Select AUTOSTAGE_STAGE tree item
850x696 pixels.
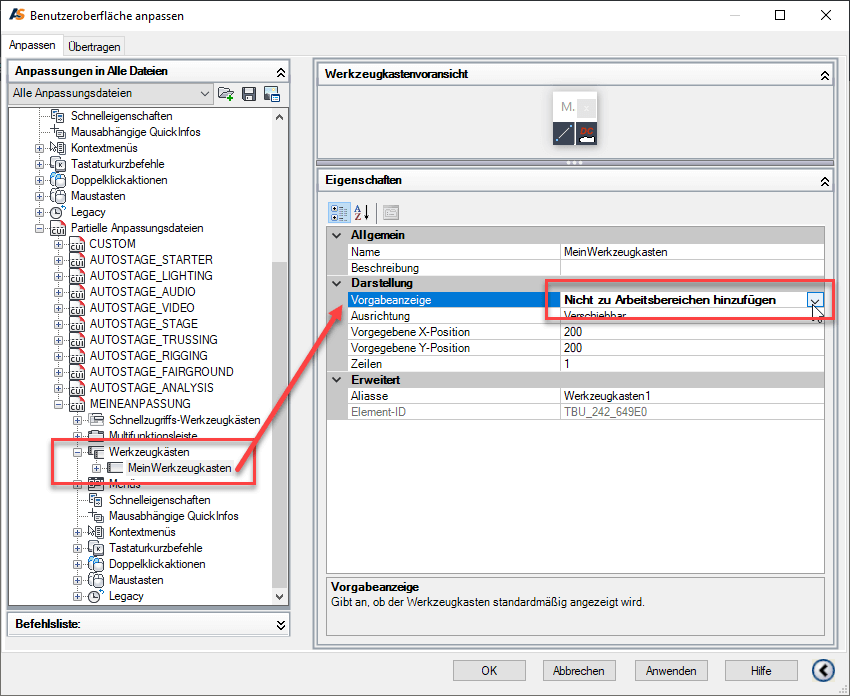click(x=144, y=324)
